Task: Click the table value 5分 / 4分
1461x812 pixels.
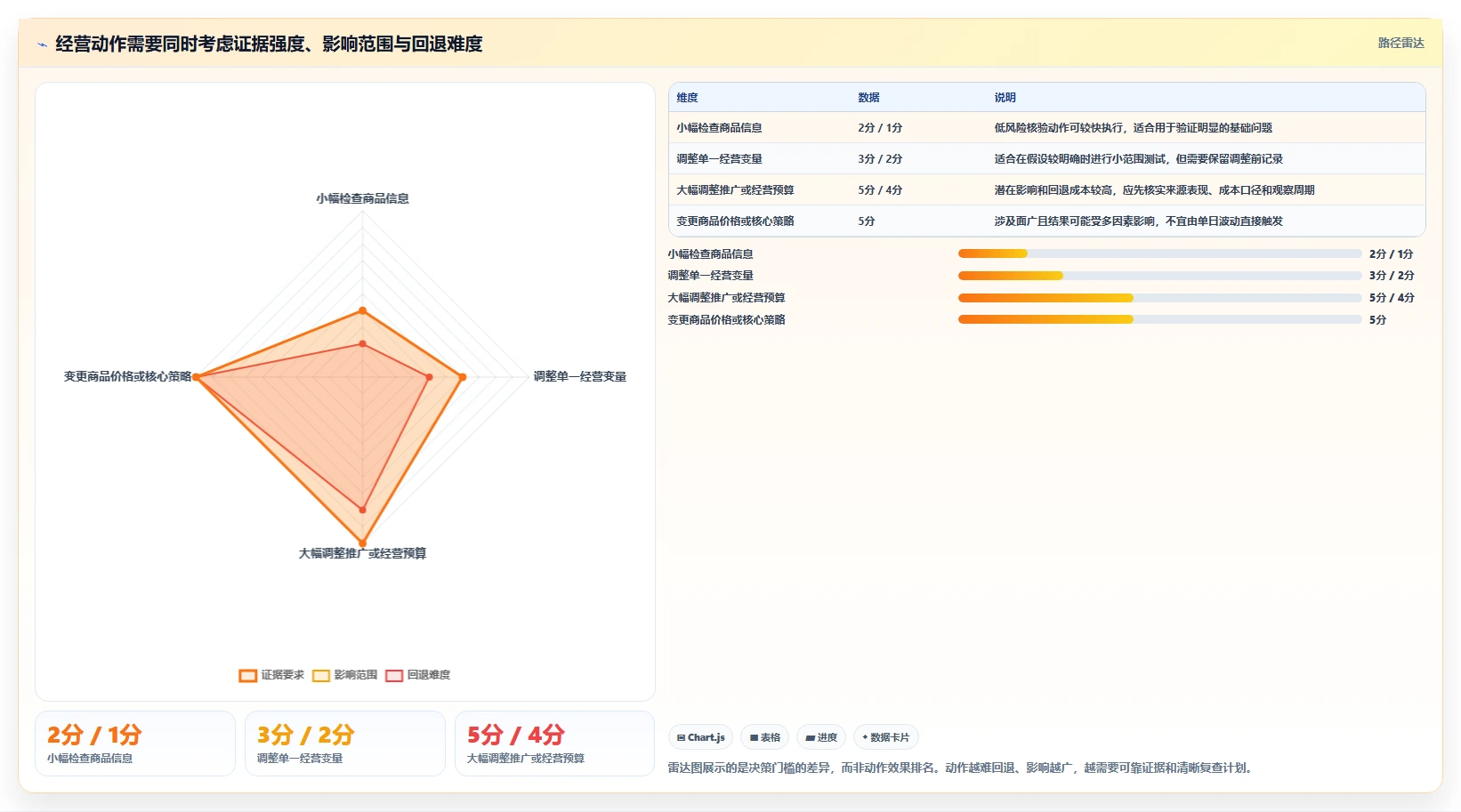Action: coord(880,190)
